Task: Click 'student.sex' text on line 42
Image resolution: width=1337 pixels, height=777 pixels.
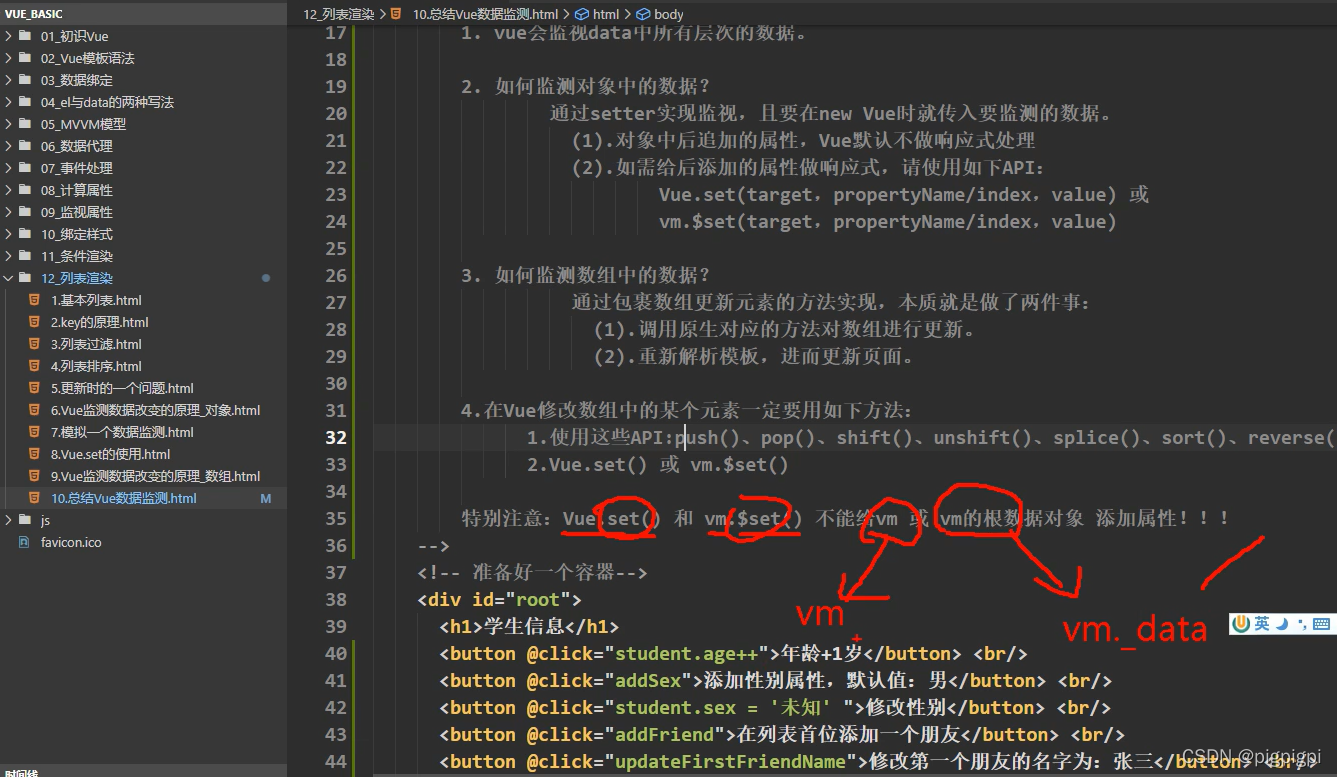Action: point(675,707)
